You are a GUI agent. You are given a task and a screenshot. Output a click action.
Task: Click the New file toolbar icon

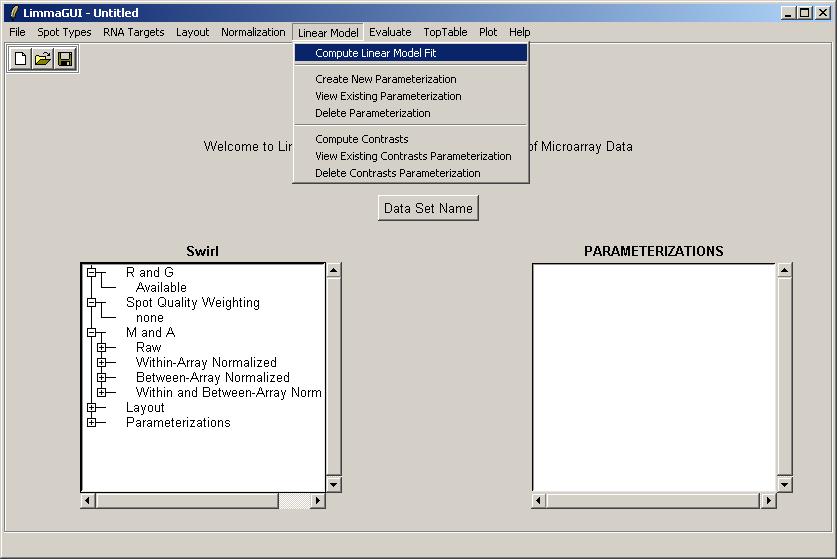point(20,59)
